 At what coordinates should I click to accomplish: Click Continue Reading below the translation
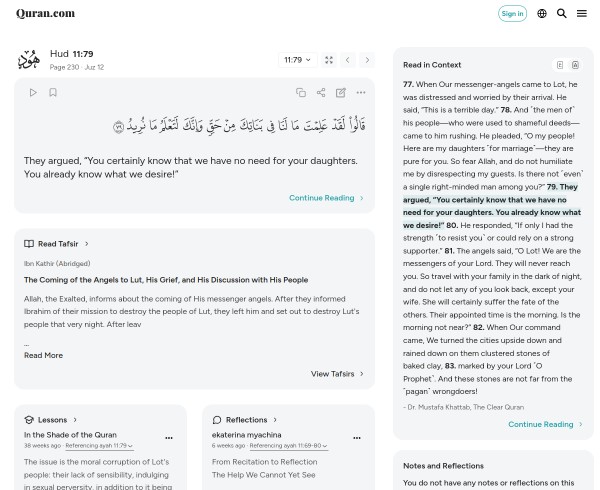tap(326, 198)
